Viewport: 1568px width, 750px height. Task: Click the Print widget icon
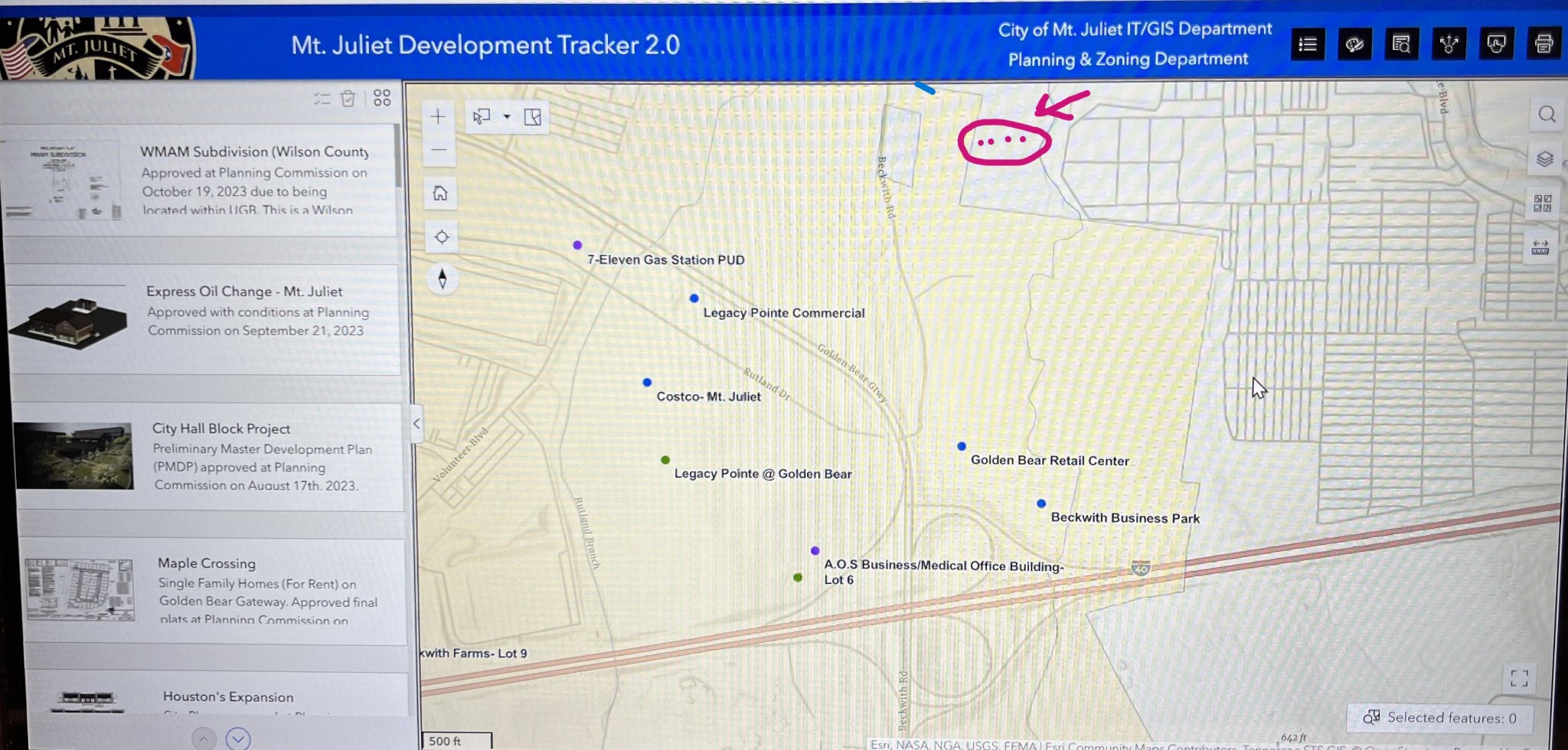click(1543, 44)
